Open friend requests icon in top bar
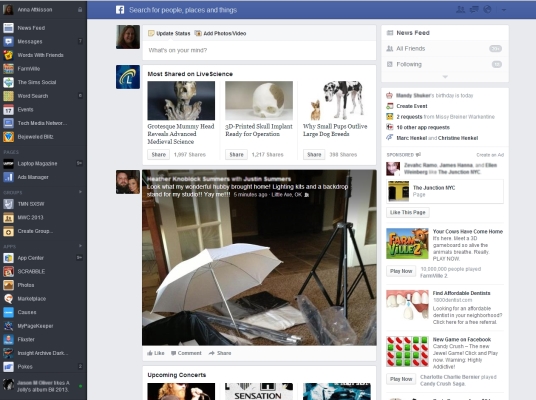The height and width of the screenshot is (400, 536). coord(460,10)
